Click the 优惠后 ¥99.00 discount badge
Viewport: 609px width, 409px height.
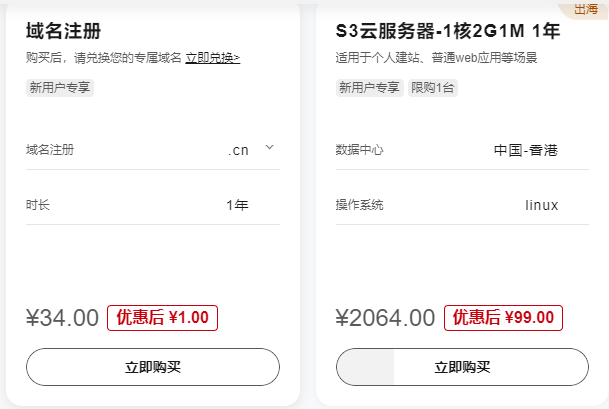(503, 318)
